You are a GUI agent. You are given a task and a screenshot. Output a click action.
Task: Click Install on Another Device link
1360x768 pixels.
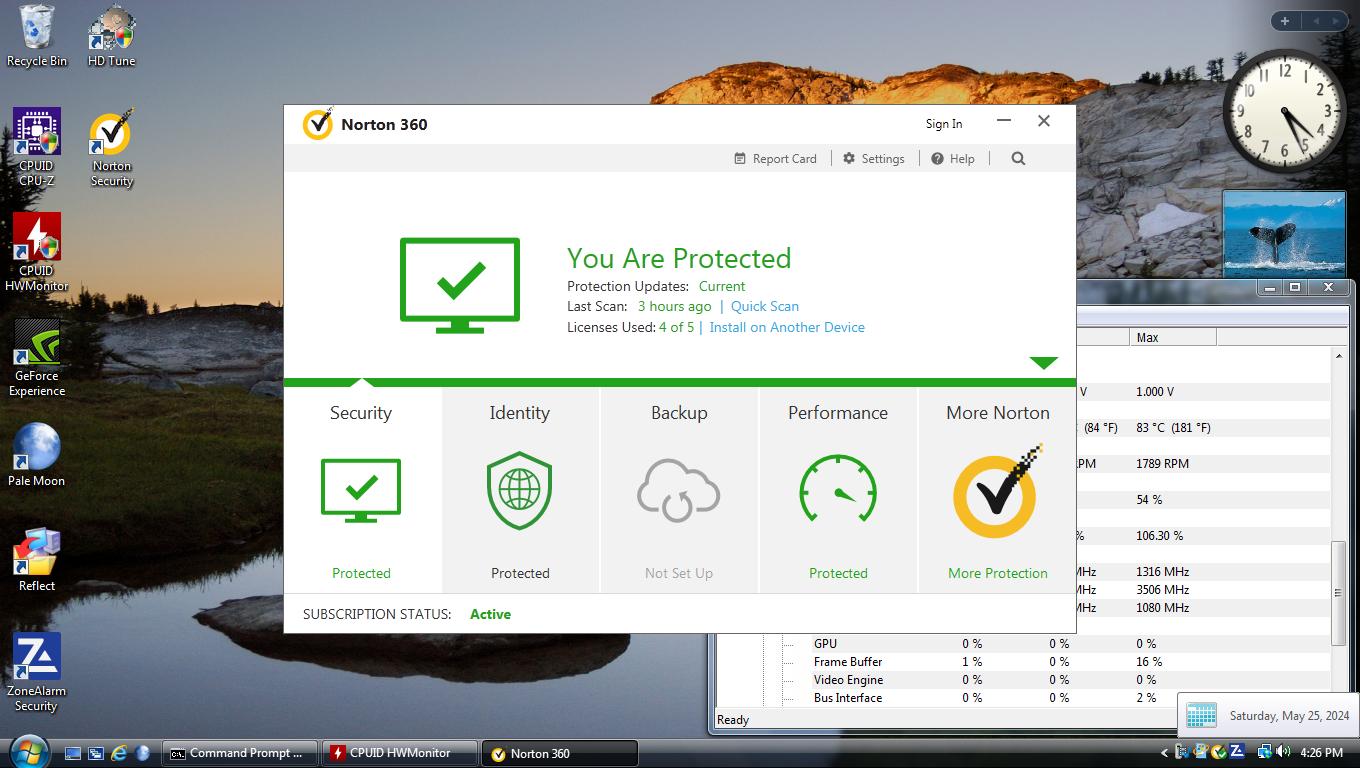click(x=787, y=327)
